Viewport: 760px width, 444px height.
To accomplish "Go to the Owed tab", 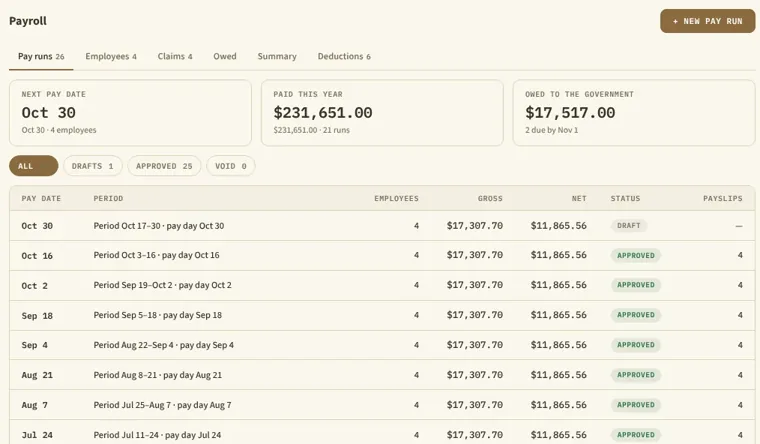I will (225, 57).
